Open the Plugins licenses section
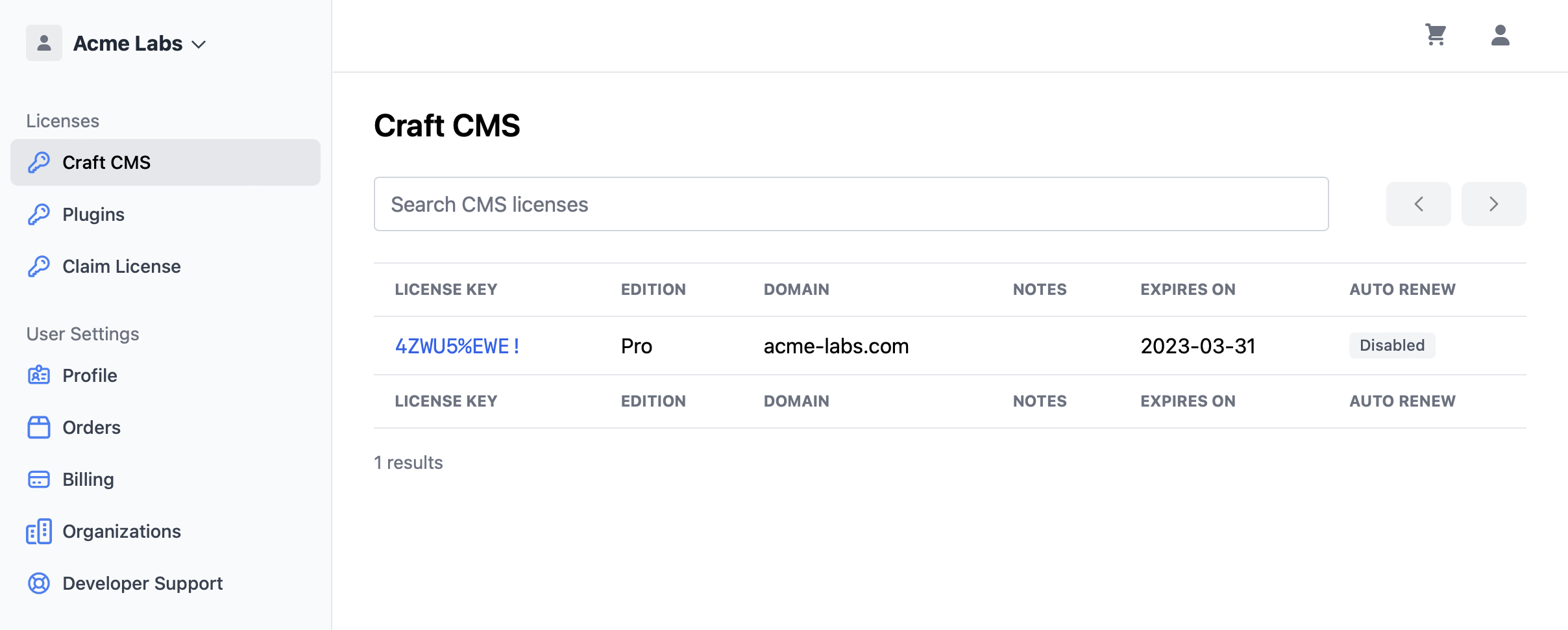 [165, 214]
